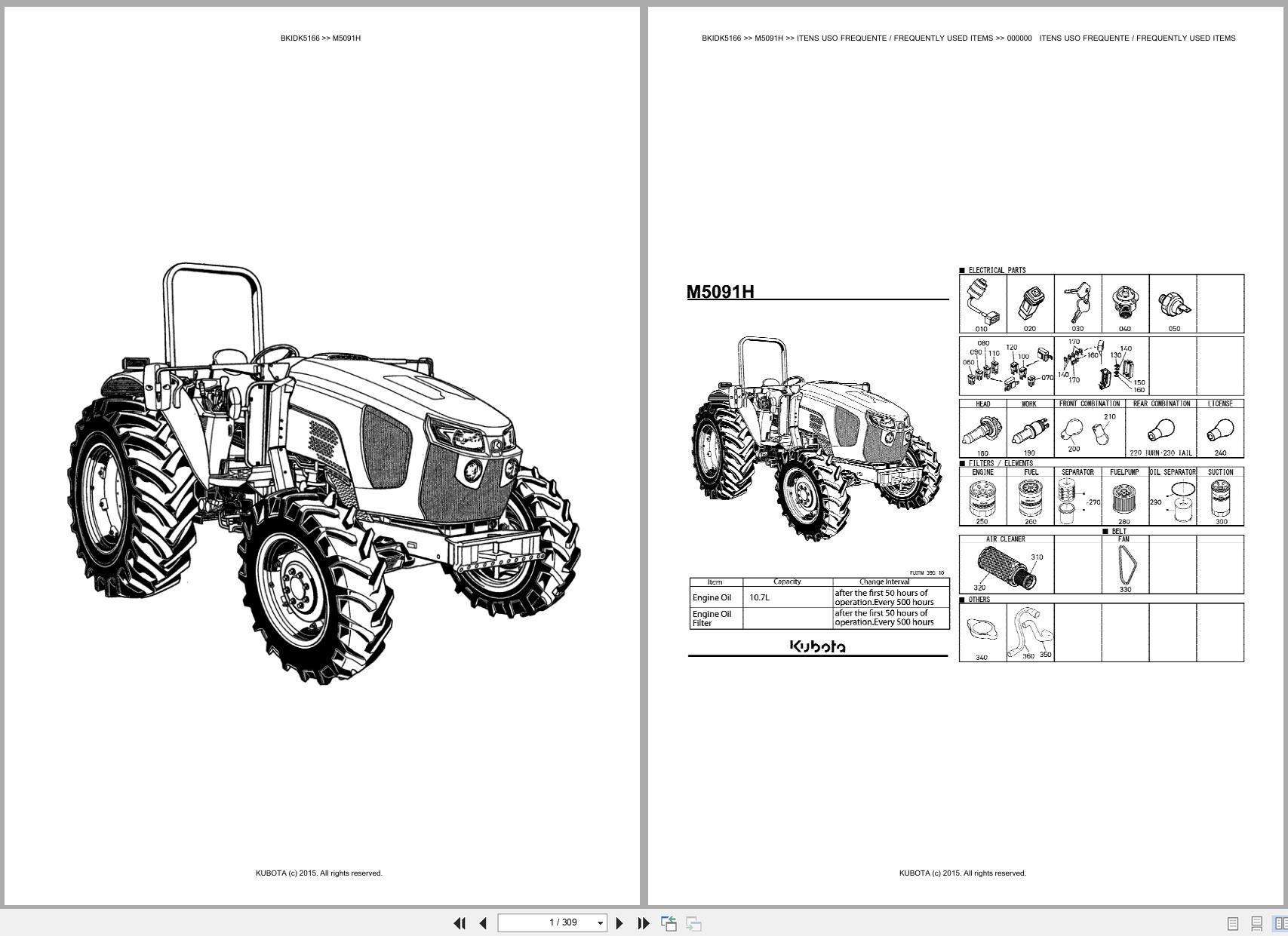Click the Engine Oil capacity value 10.7L

click(759, 597)
